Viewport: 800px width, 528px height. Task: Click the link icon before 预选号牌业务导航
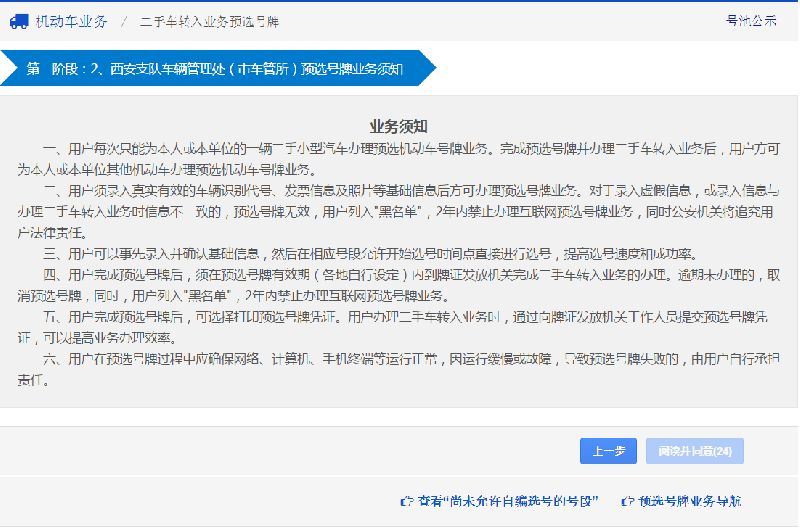pyautogui.click(x=627, y=501)
